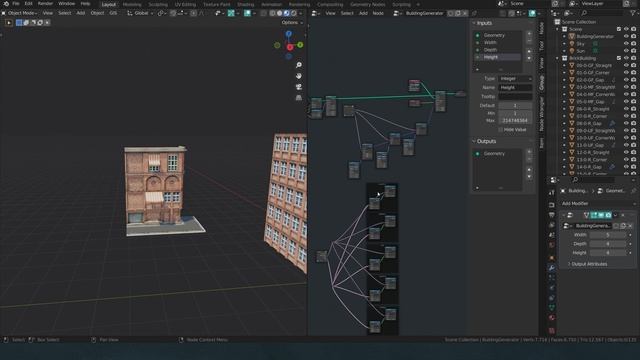The height and width of the screenshot is (360, 640).
Task: Open Node Wrangler sidebar tab
Action: [x=542, y=113]
